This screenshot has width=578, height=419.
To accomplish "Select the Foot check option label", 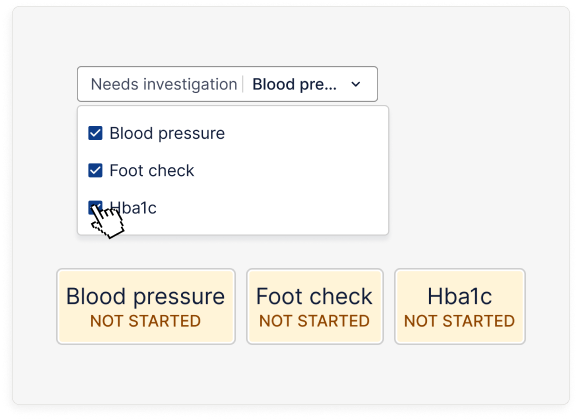I will 152,170.
